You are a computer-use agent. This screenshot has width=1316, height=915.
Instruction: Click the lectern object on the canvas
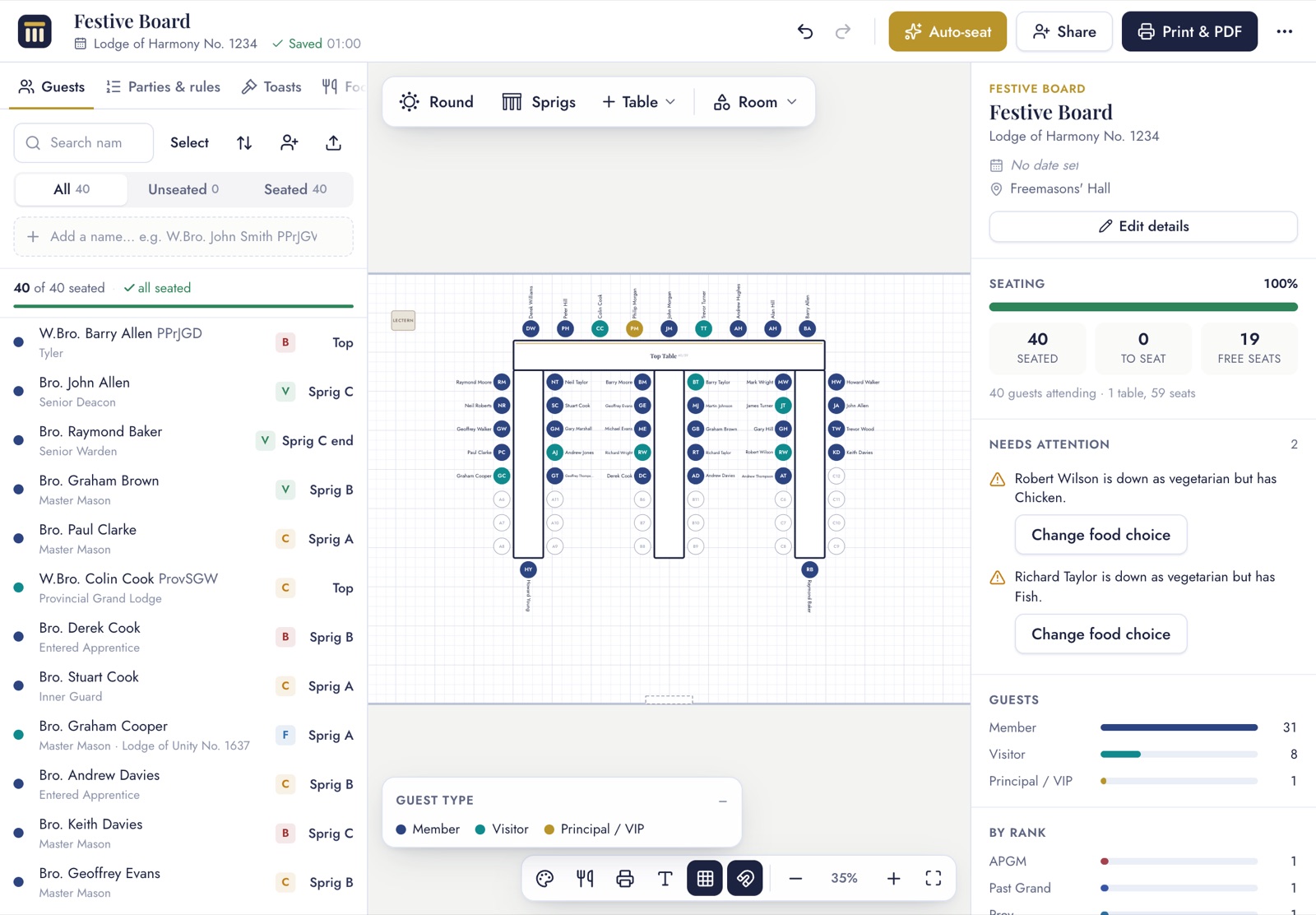pos(403,320)
